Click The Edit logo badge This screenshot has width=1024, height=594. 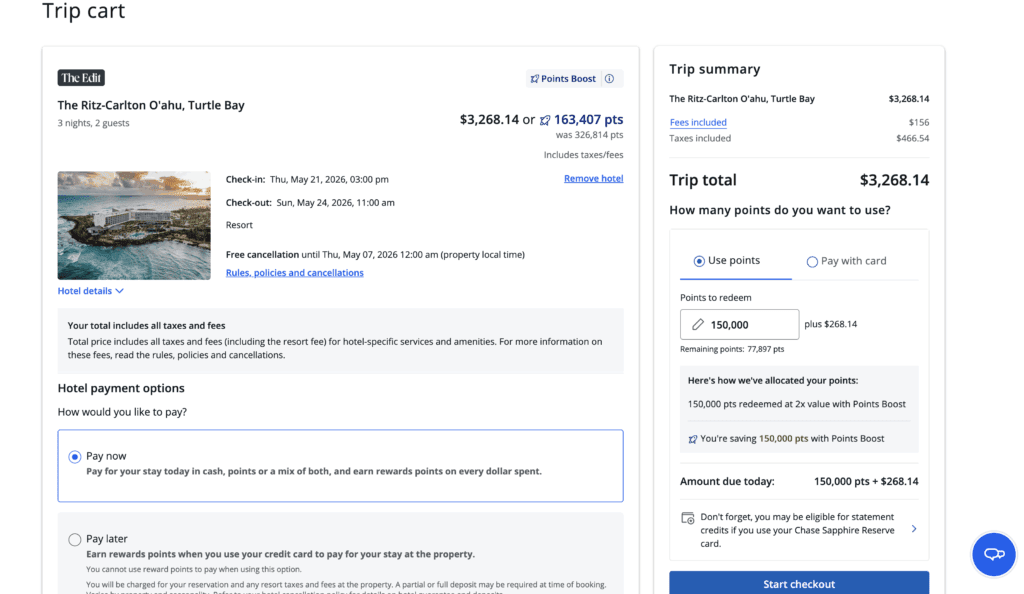(81, 78)
